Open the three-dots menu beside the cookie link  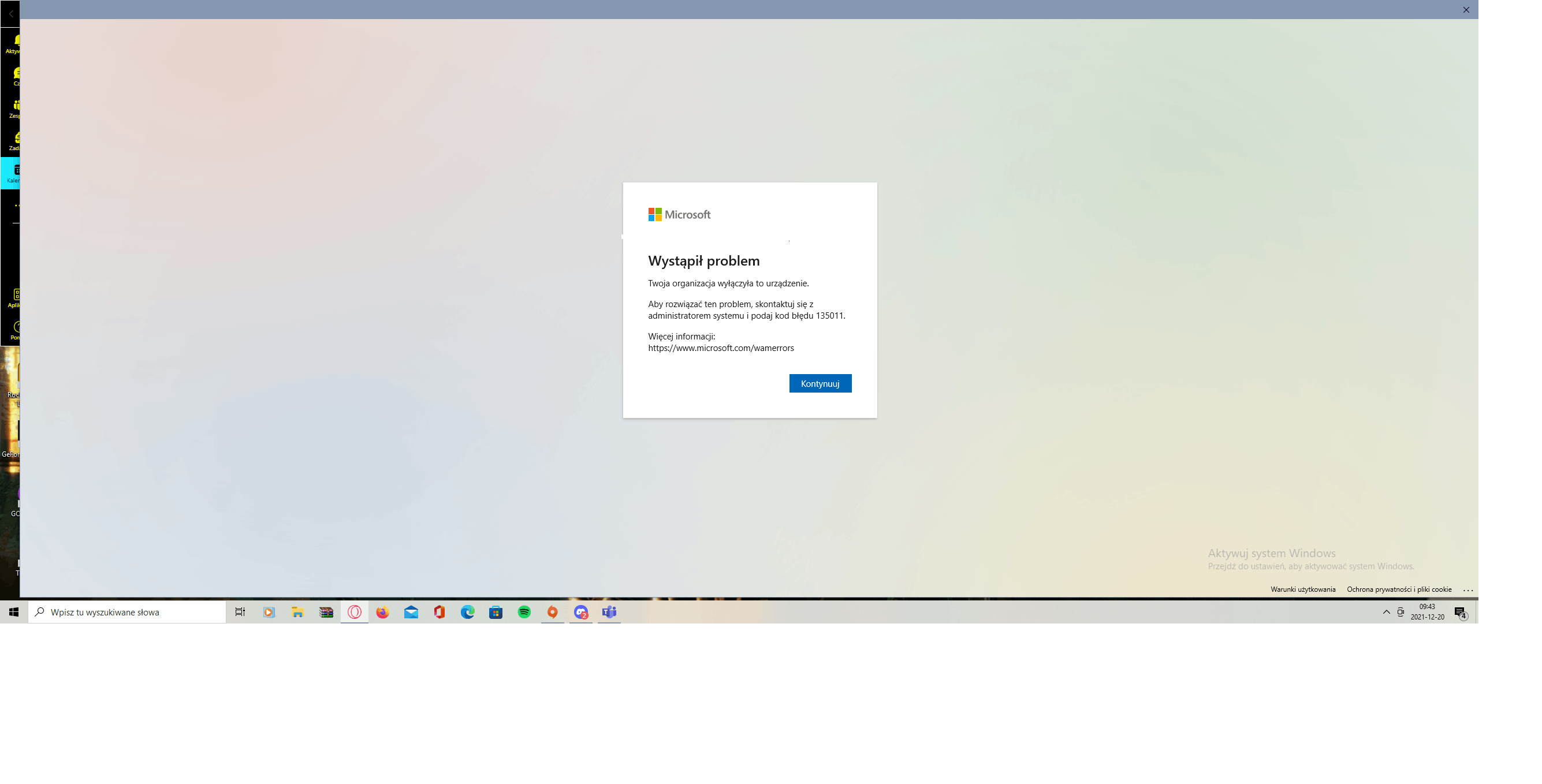(1467, 589)
